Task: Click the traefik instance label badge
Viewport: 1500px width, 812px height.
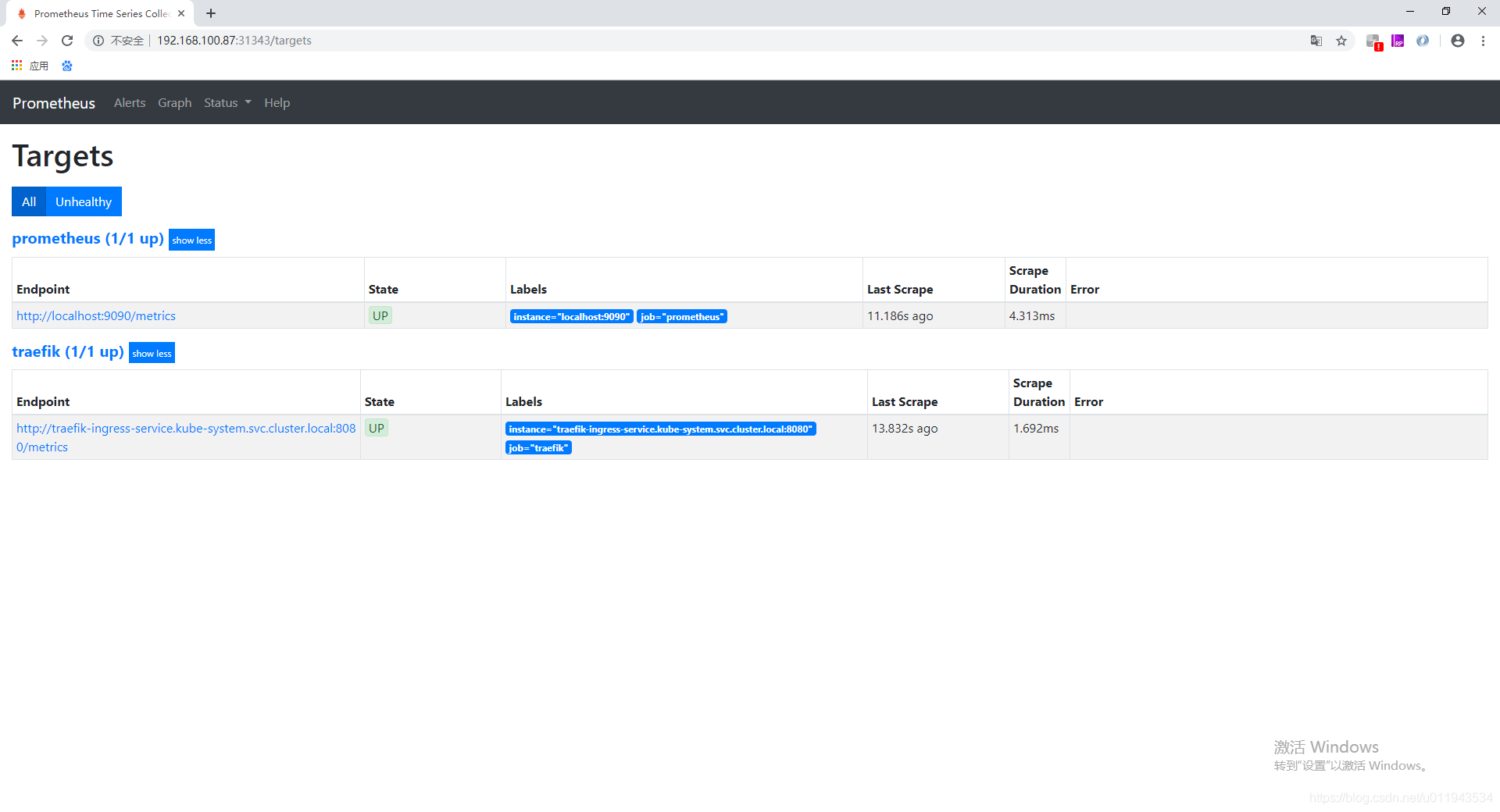Action: tap(661, 429)
